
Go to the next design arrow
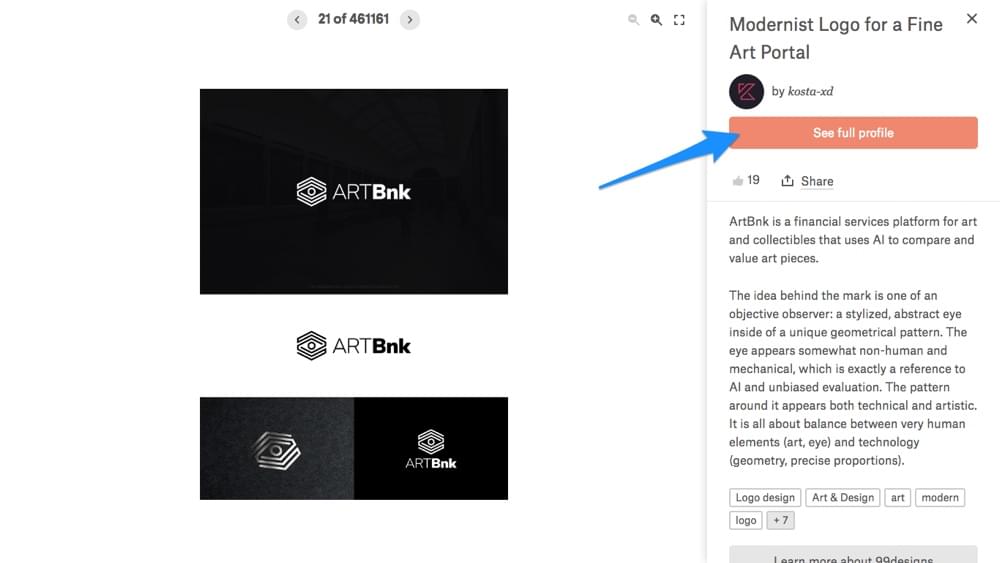click(409, 20)
